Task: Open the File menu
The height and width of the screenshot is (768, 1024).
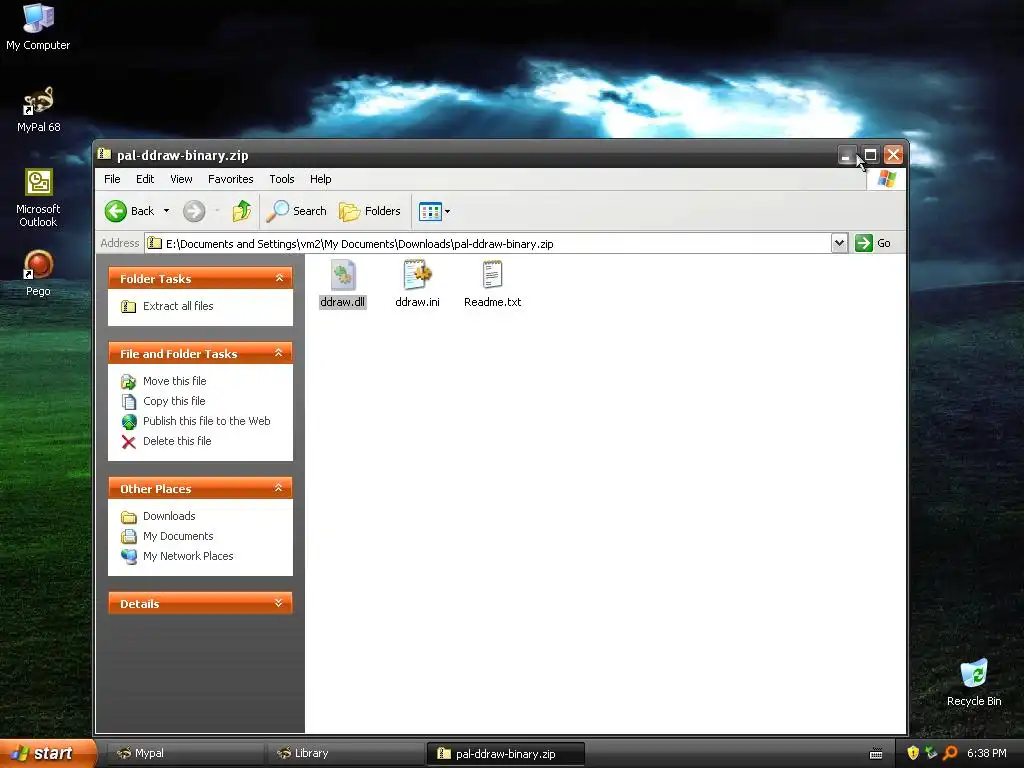Action: pyautogui.click(x=112, y=179)
